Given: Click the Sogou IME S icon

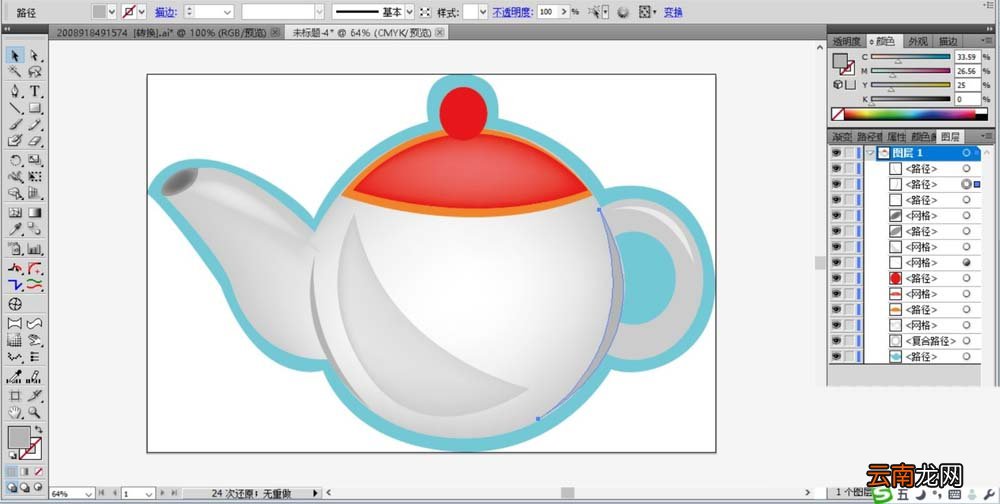Looking at the screenshot, I should coord(883,494).
